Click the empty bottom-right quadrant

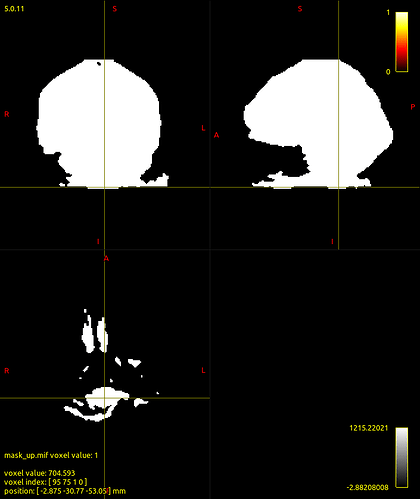(315, 373)
